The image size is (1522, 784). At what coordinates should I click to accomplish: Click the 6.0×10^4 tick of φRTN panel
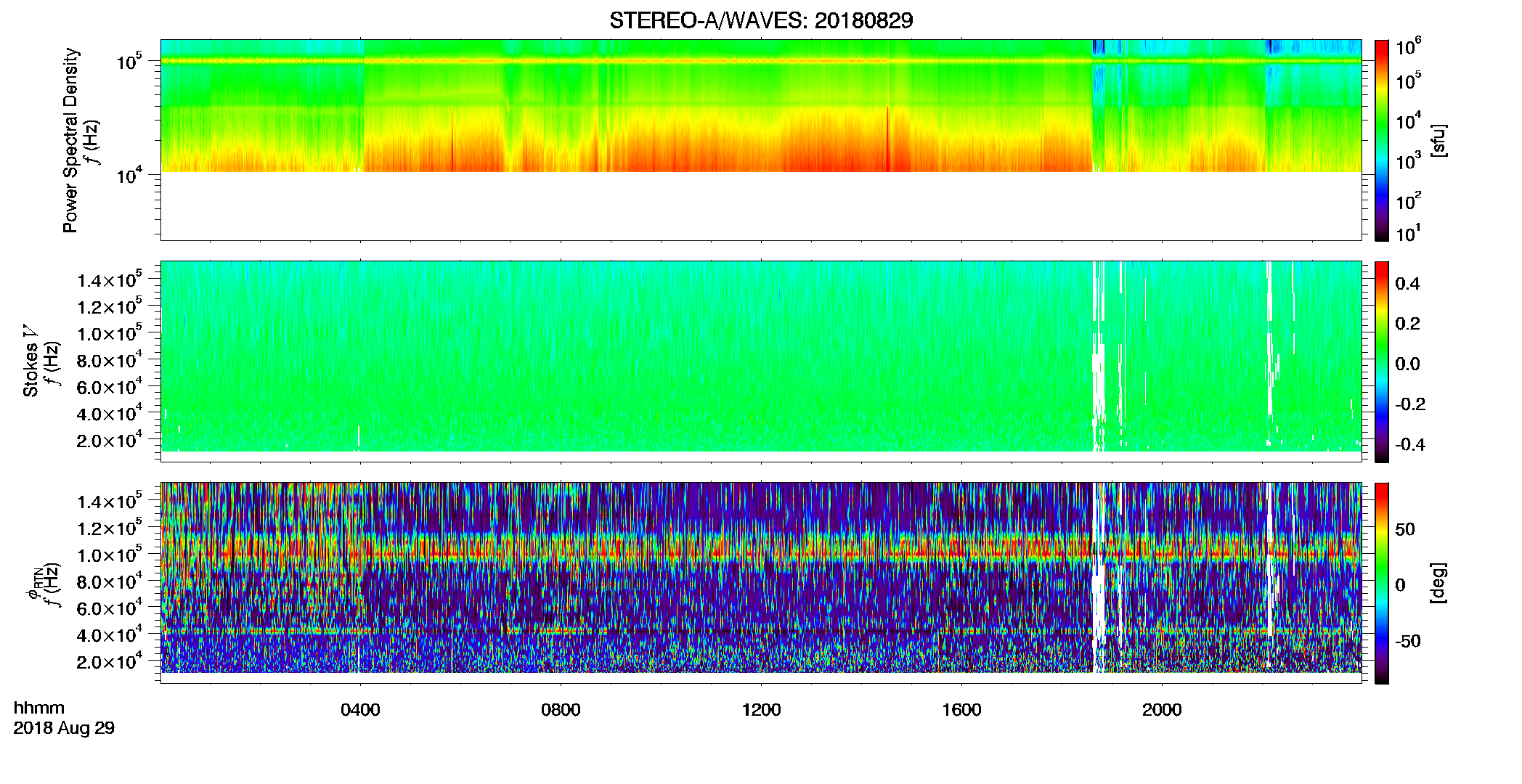(110, 608)
